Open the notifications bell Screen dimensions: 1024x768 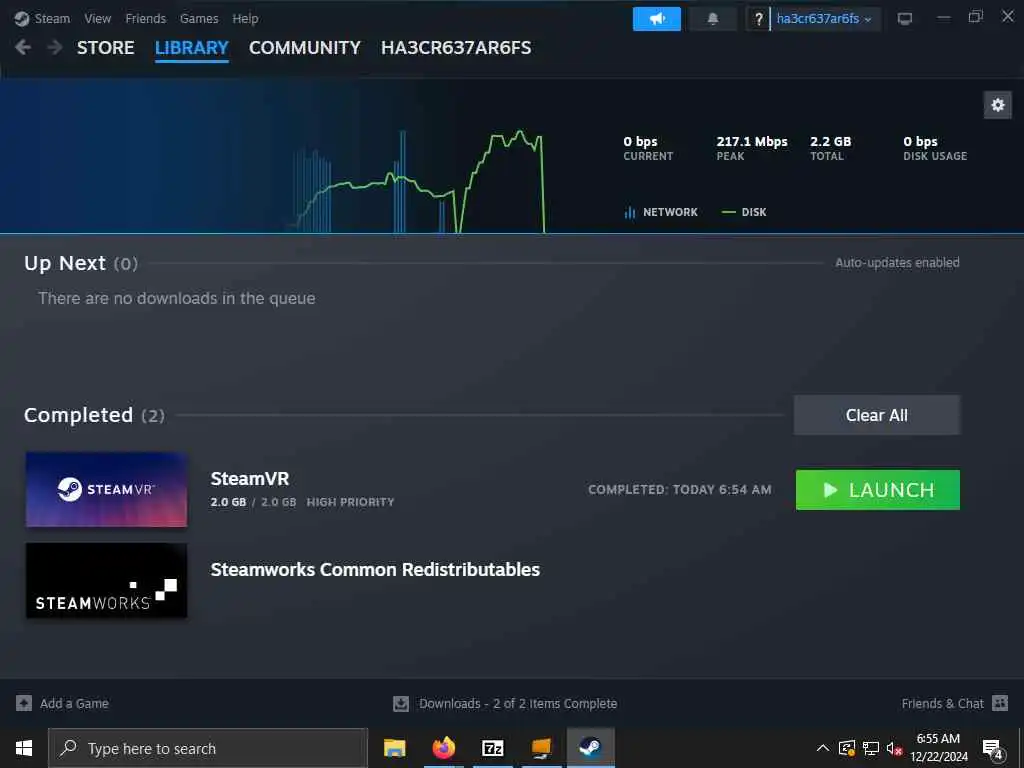pos(712,19)
